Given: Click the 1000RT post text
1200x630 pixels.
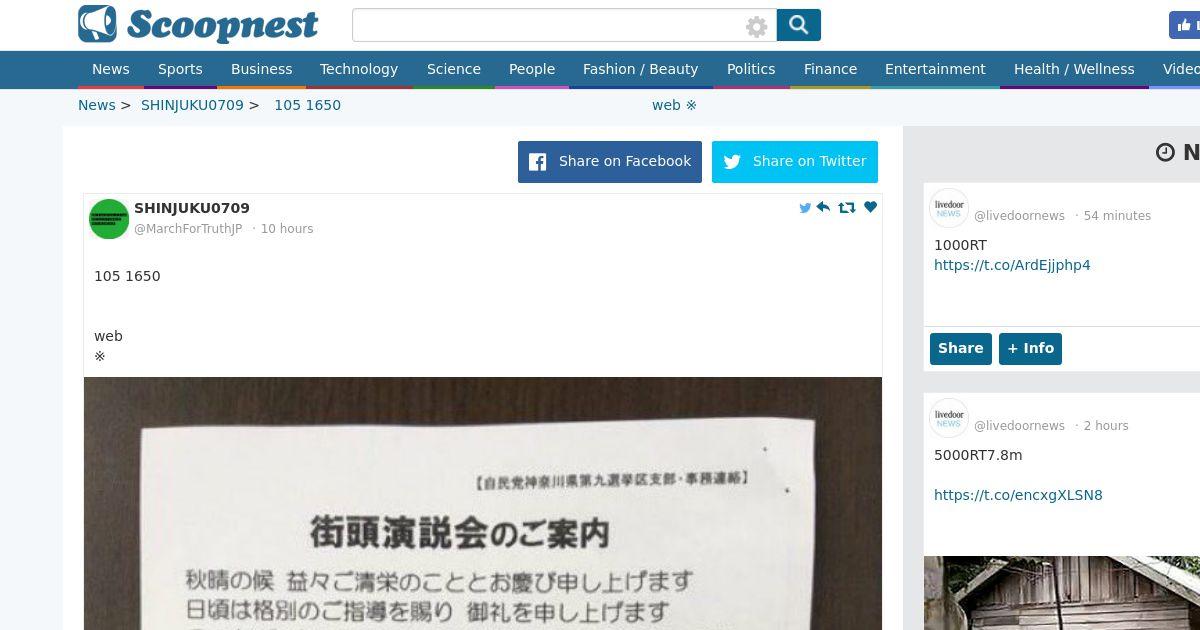Looking at the screenshot, I should coord(960,245).
